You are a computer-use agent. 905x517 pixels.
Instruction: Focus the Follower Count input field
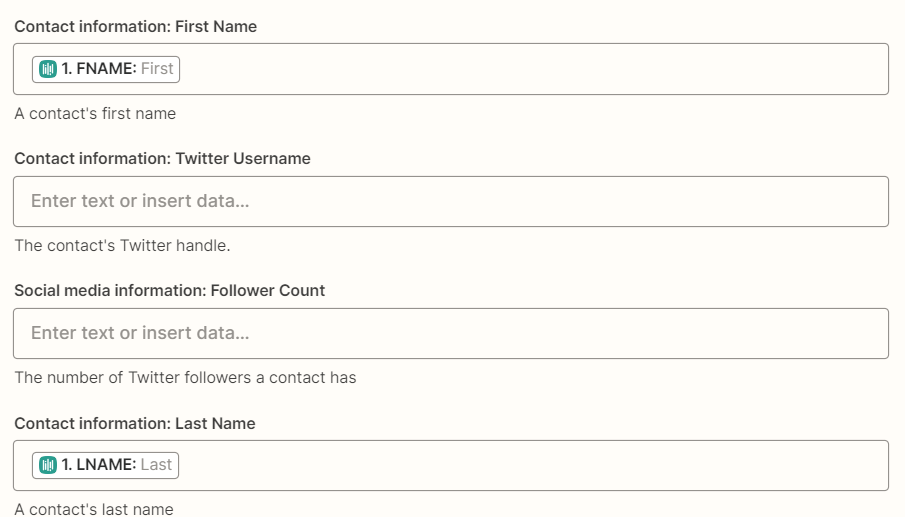pos(451,334)
